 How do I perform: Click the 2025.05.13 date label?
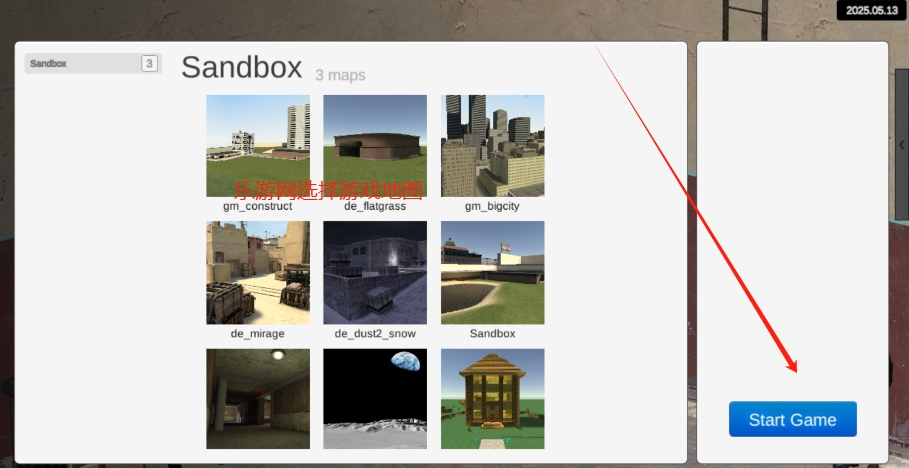871,10
